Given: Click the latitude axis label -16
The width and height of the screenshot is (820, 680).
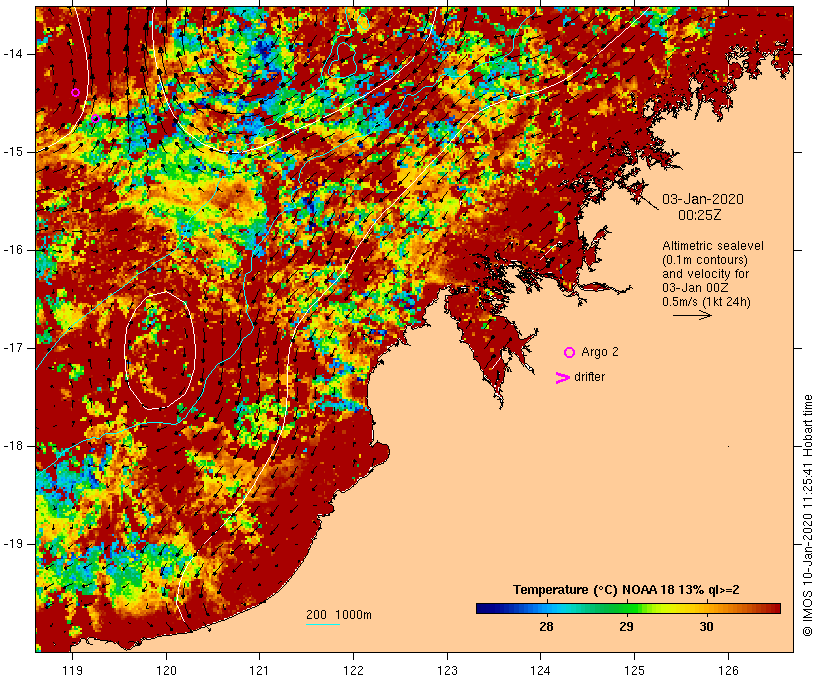Looking at the screenshot, I should click(x=13, y=250).
